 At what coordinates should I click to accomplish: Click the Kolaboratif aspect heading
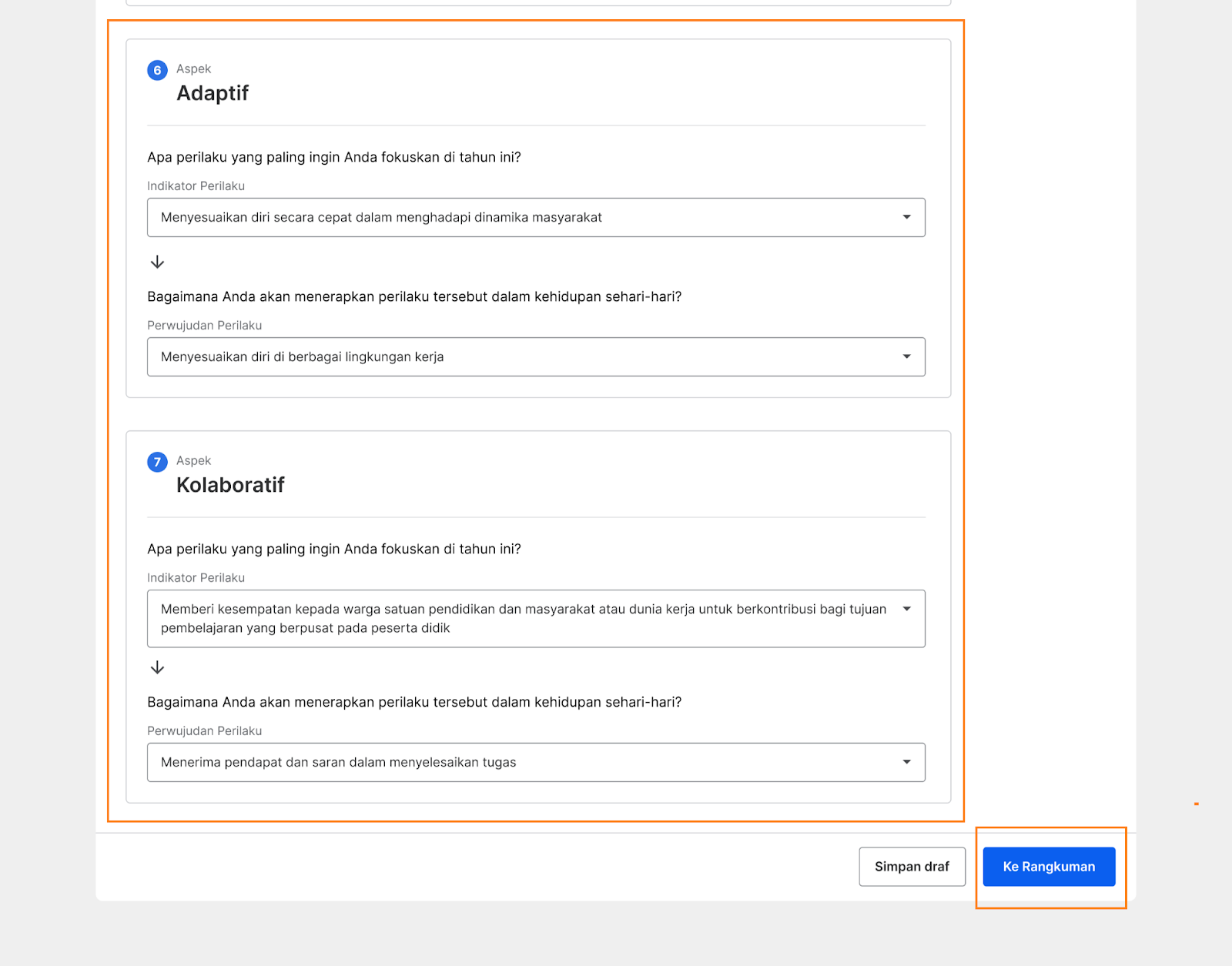click(230, 485)
